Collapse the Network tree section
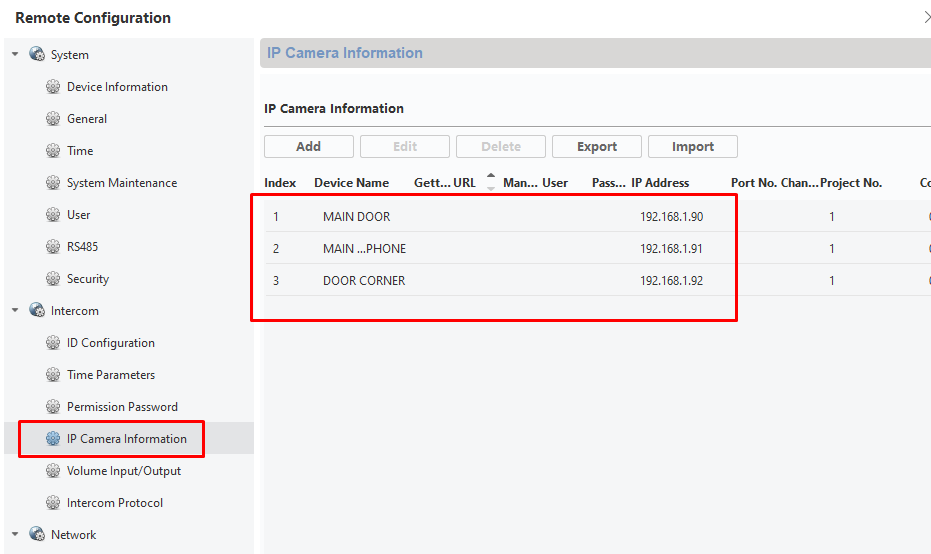The image size is (931, 554). [15, 534]
